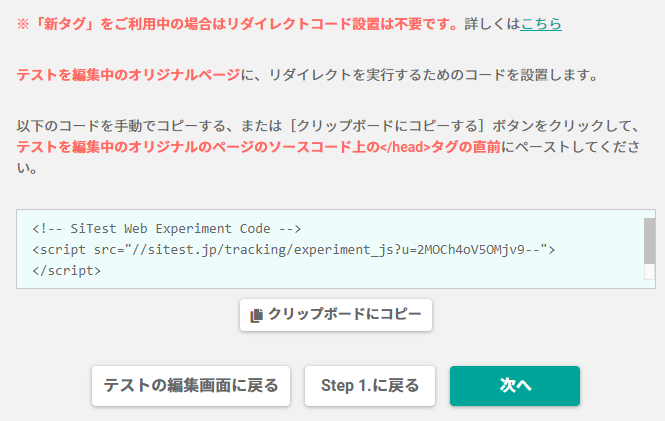Screen dimensions: 665x421
Task: Click the 詳しくは text before the link
Action: [x=492, y=24]
